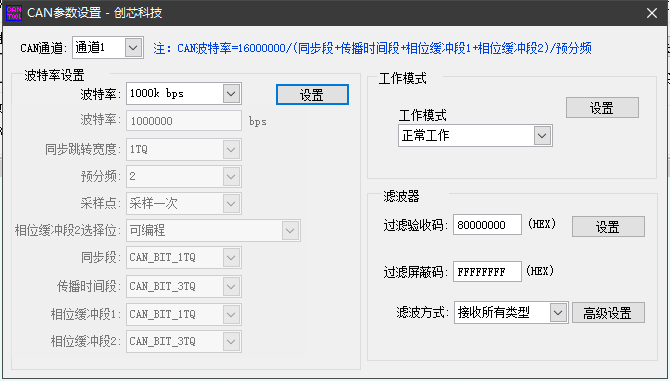The image size is (670, 381).
Task: Click the 采样点 采样一次 dropdown
Action: point(184,203)
